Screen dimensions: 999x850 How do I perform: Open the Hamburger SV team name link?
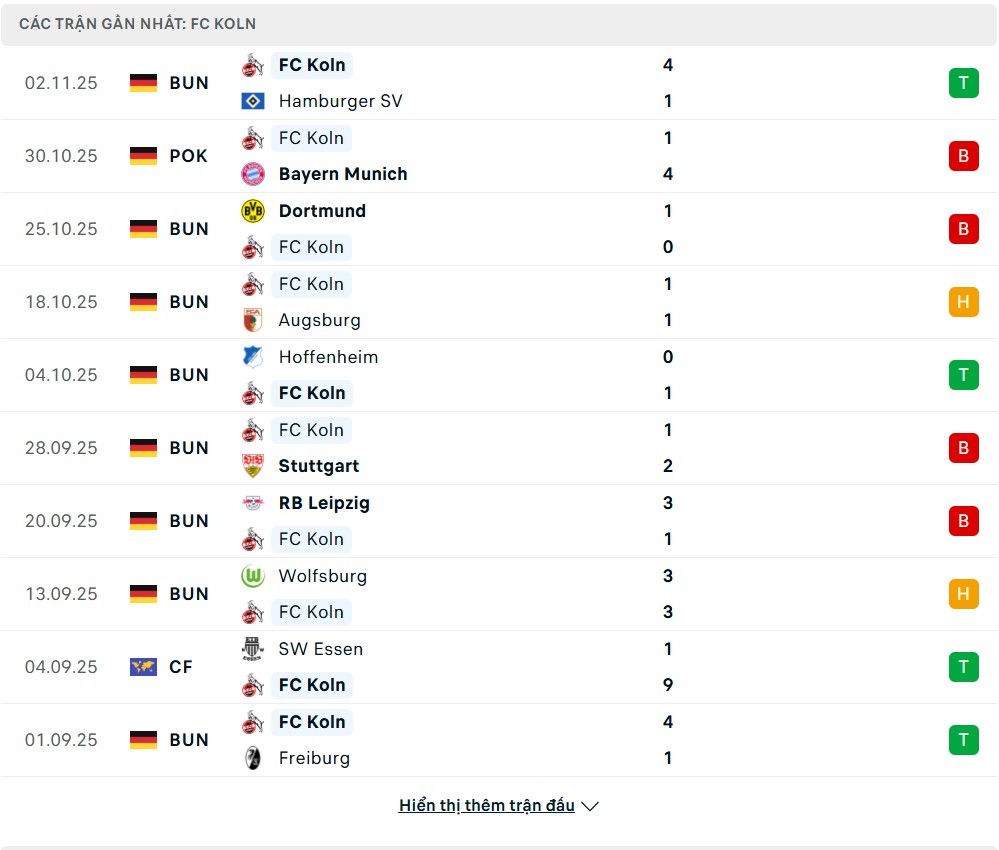340,101
